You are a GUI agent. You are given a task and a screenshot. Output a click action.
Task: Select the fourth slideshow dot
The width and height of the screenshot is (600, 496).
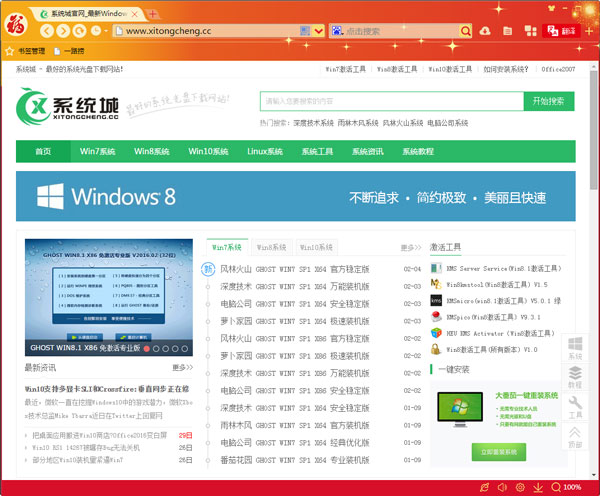[x=175, y=349]
